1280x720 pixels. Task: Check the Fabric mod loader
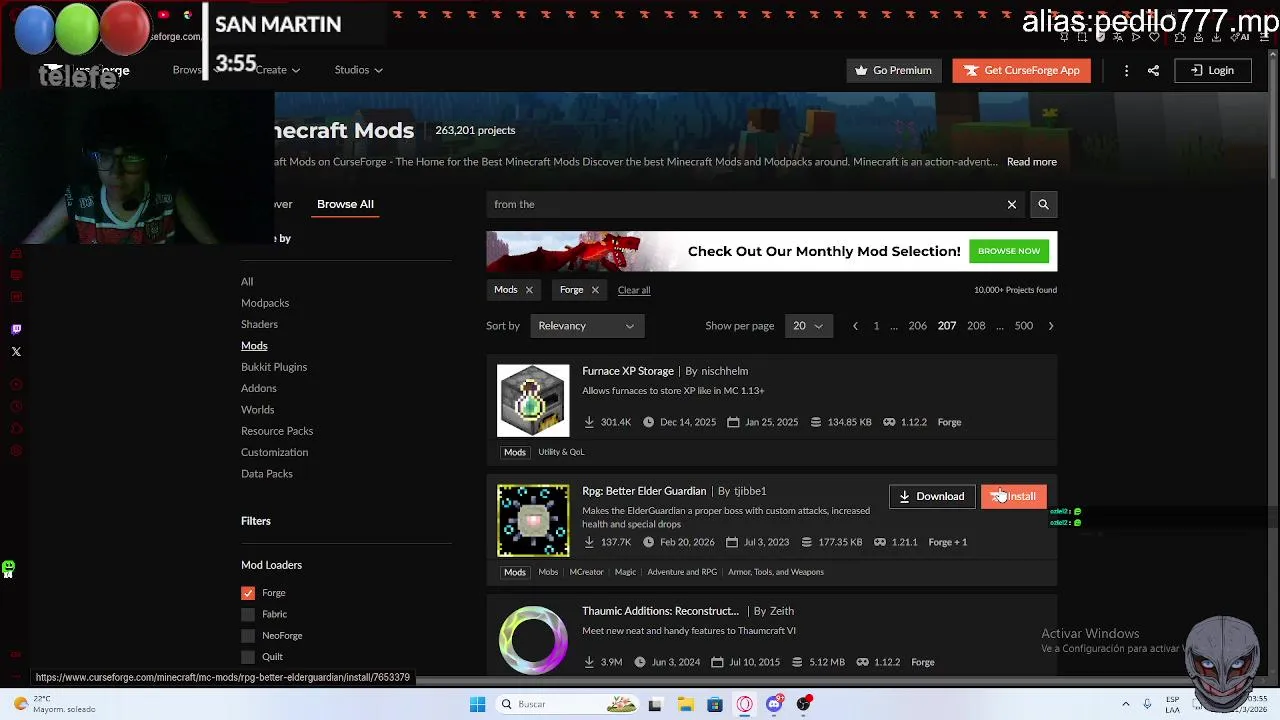(x=248, y=614)
